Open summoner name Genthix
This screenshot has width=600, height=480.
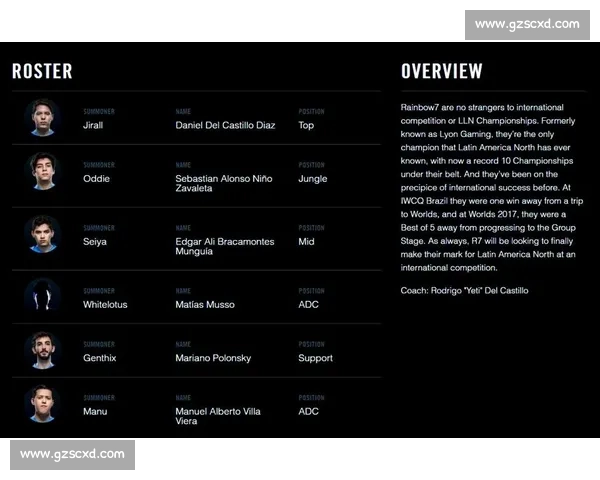click(x=99, y=358)
